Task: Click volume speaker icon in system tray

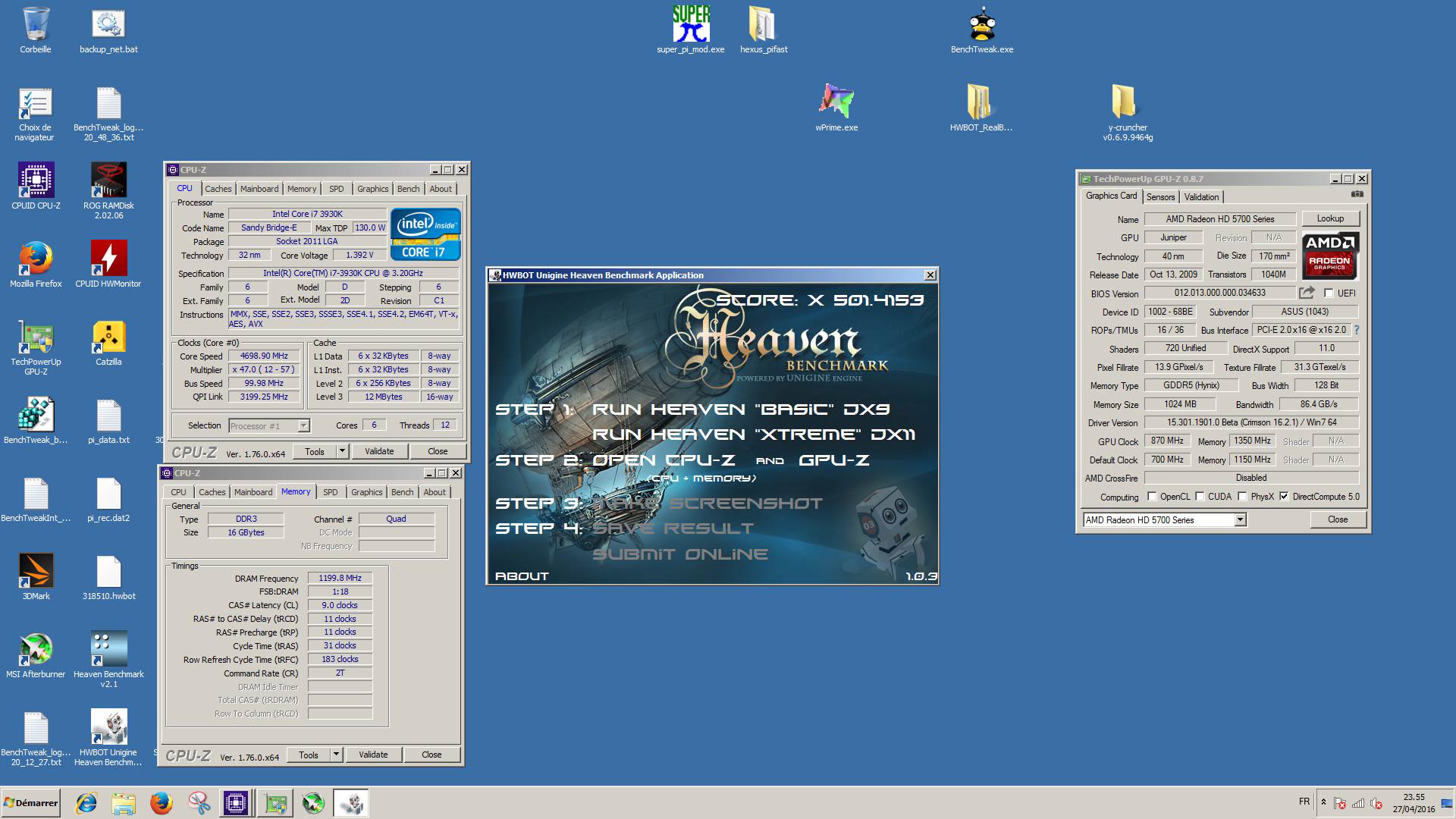Action: click(1376, 803)
